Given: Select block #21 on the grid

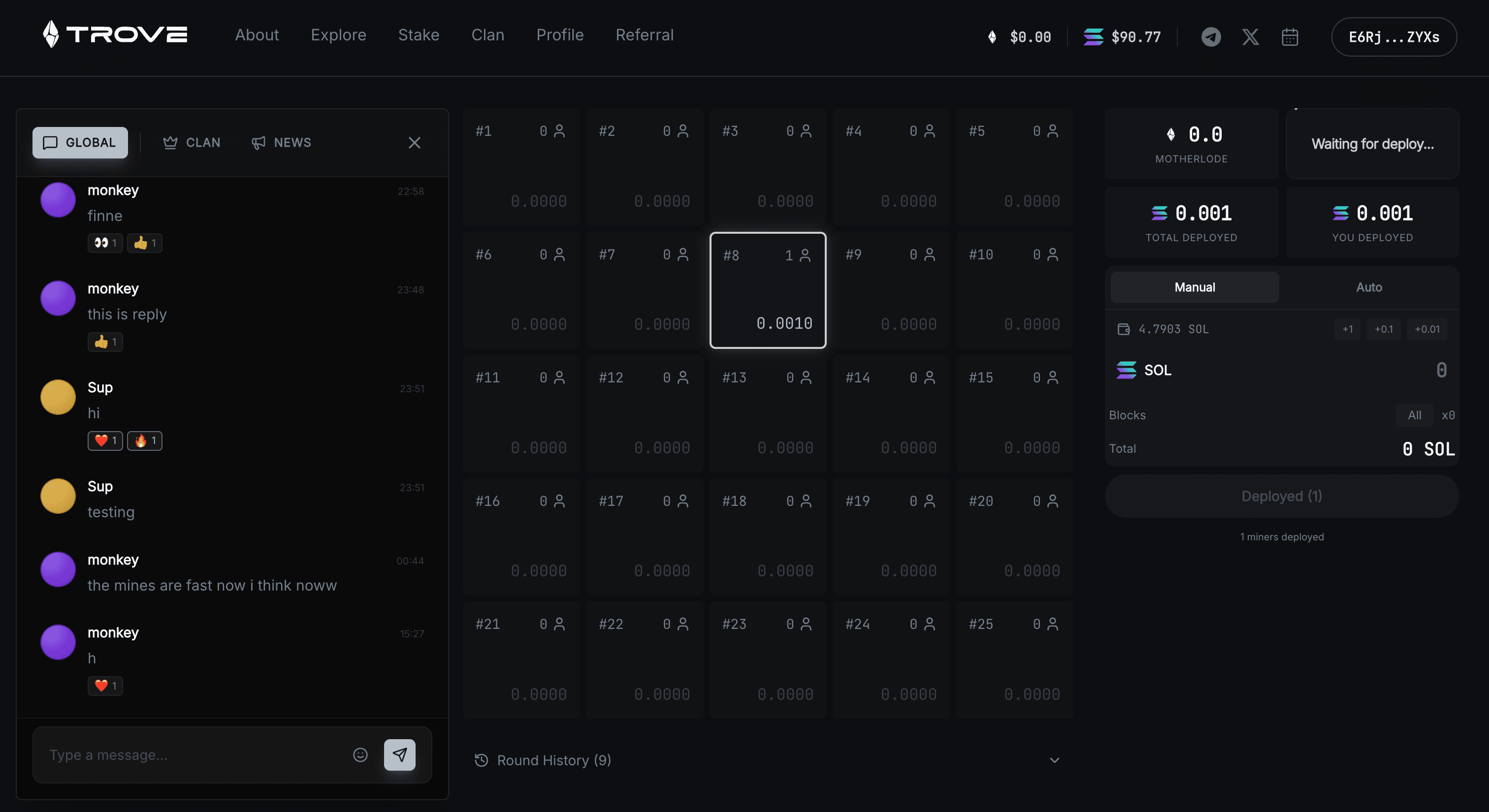Looking at the screenshot, I should [521, 660].
